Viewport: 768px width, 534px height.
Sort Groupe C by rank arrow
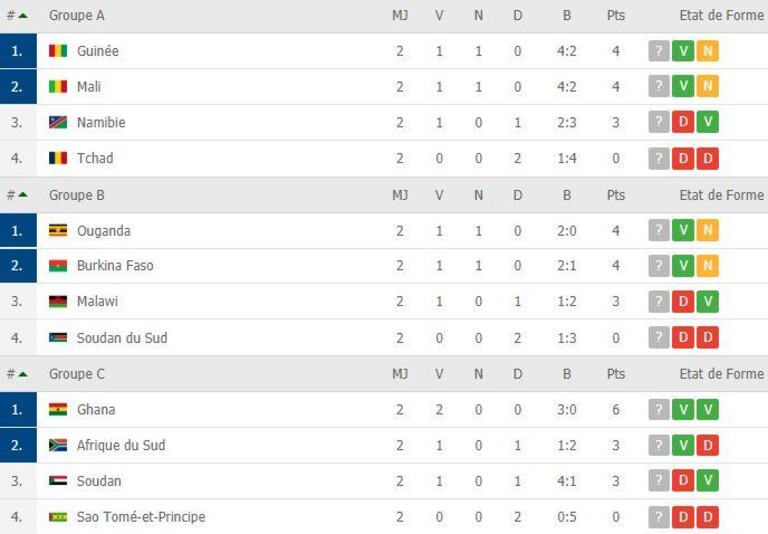pyautogui.click(x=23, y=374)
